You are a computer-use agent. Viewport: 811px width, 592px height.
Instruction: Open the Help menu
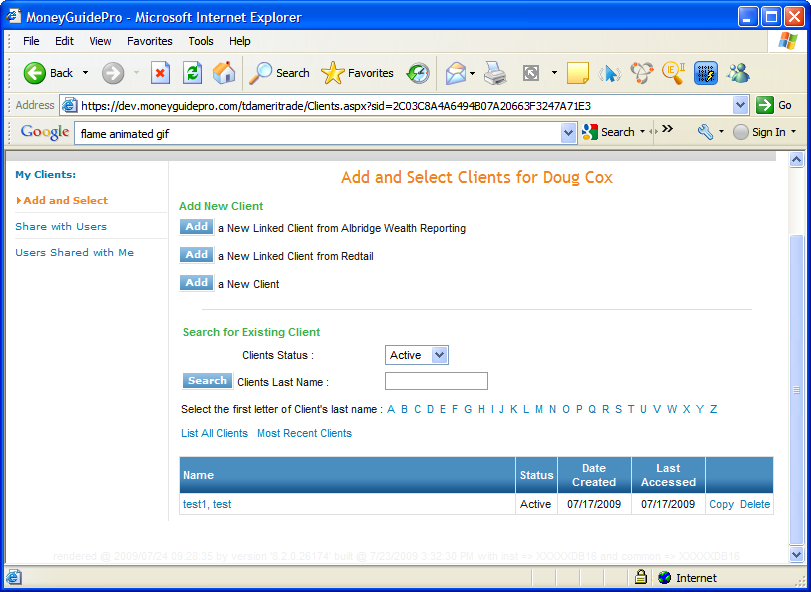tap(239, 41)
